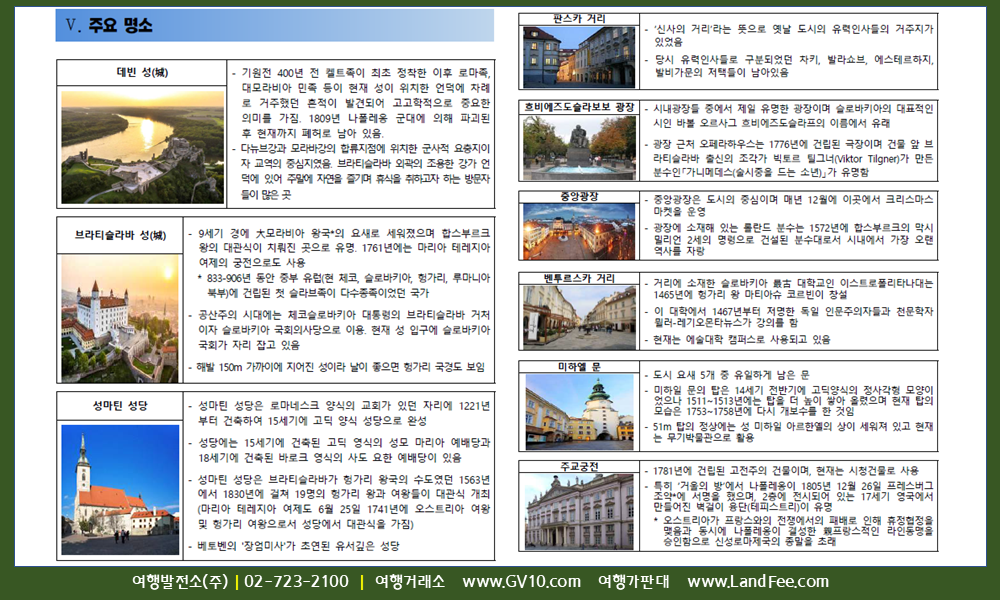Click the paragraph beginning '기원전 400년 전 켈트족이'
The width and height of the screenshot is (1000, 600).
coord(361,103)
